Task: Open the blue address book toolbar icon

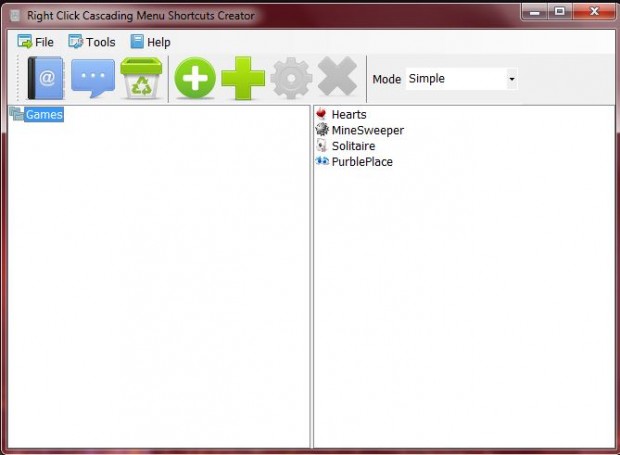Action: coord(45,78)
